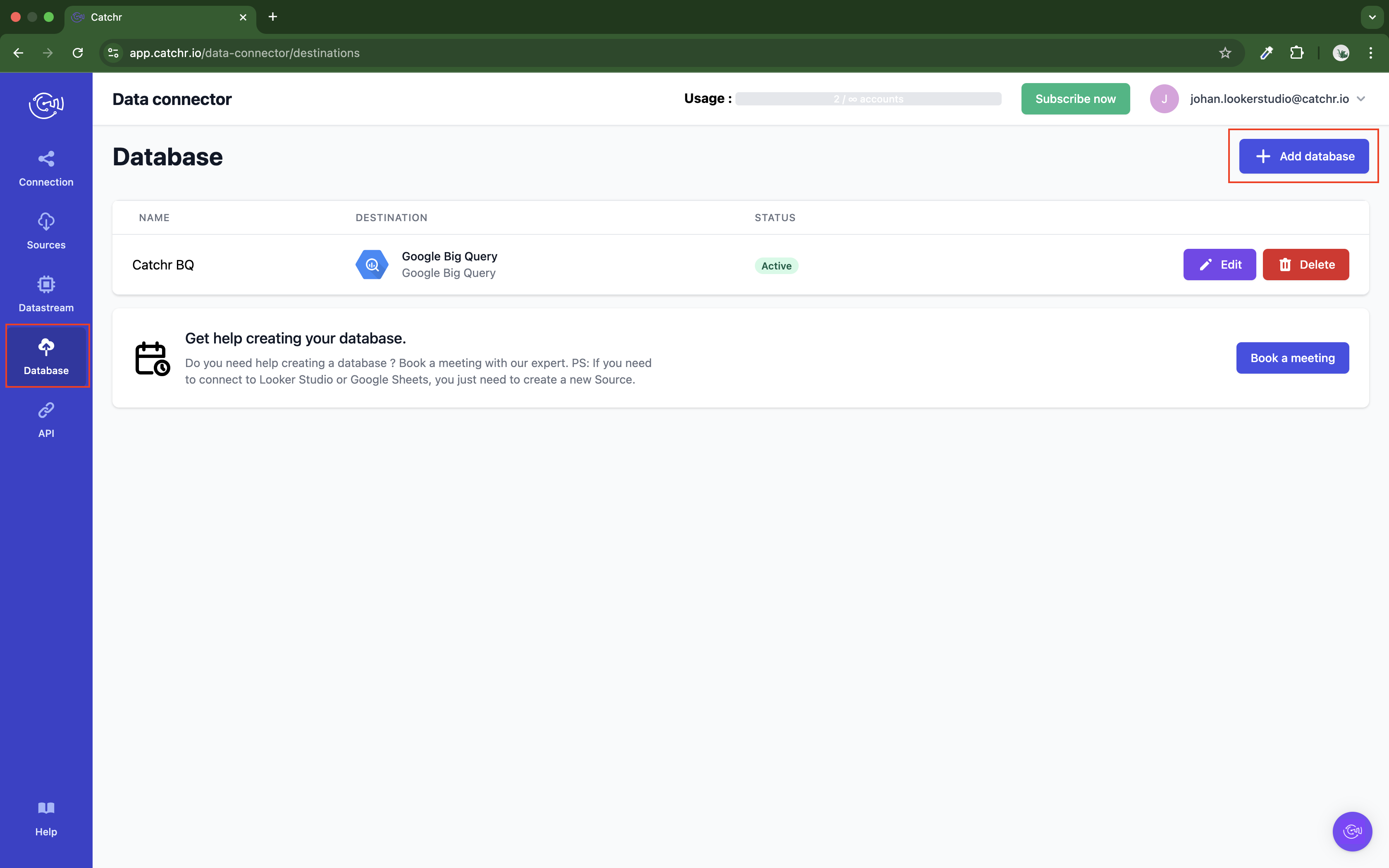This screenshot has width=1389, height=868.
Task: Select the Database sidebar item
Action: (x=46, y=356)
